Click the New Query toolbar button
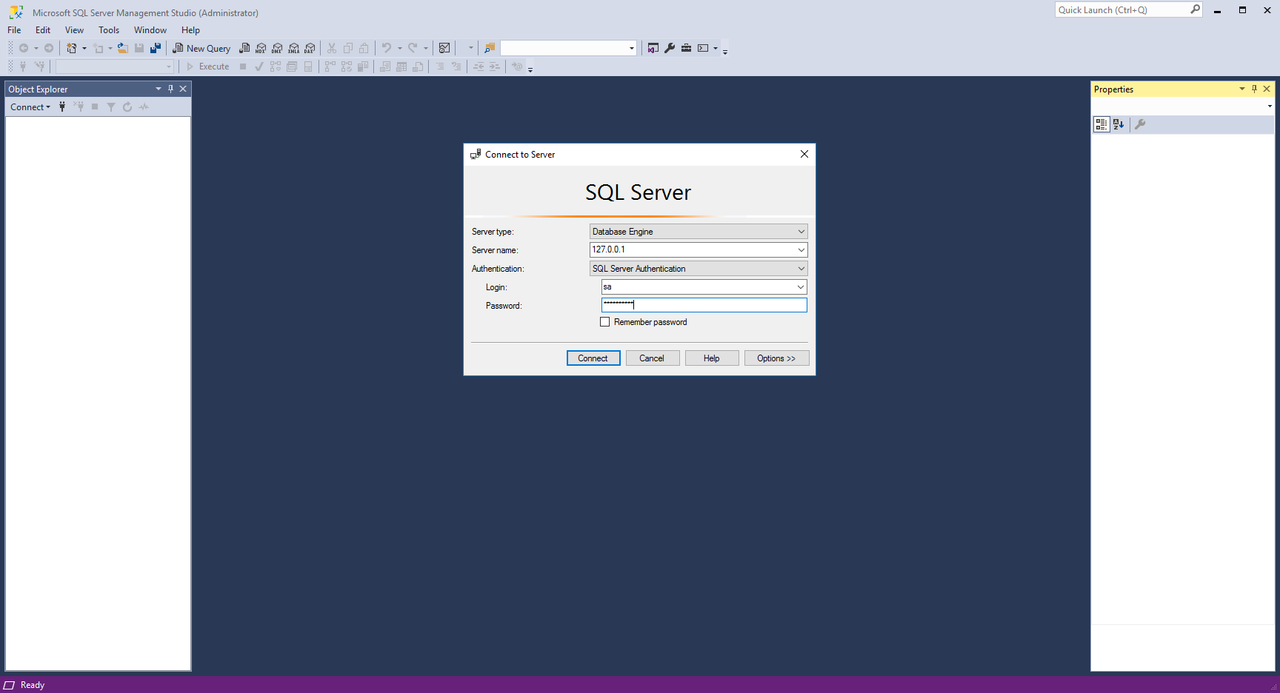This screenshot has height=693, width=1280. coord(202,48)
